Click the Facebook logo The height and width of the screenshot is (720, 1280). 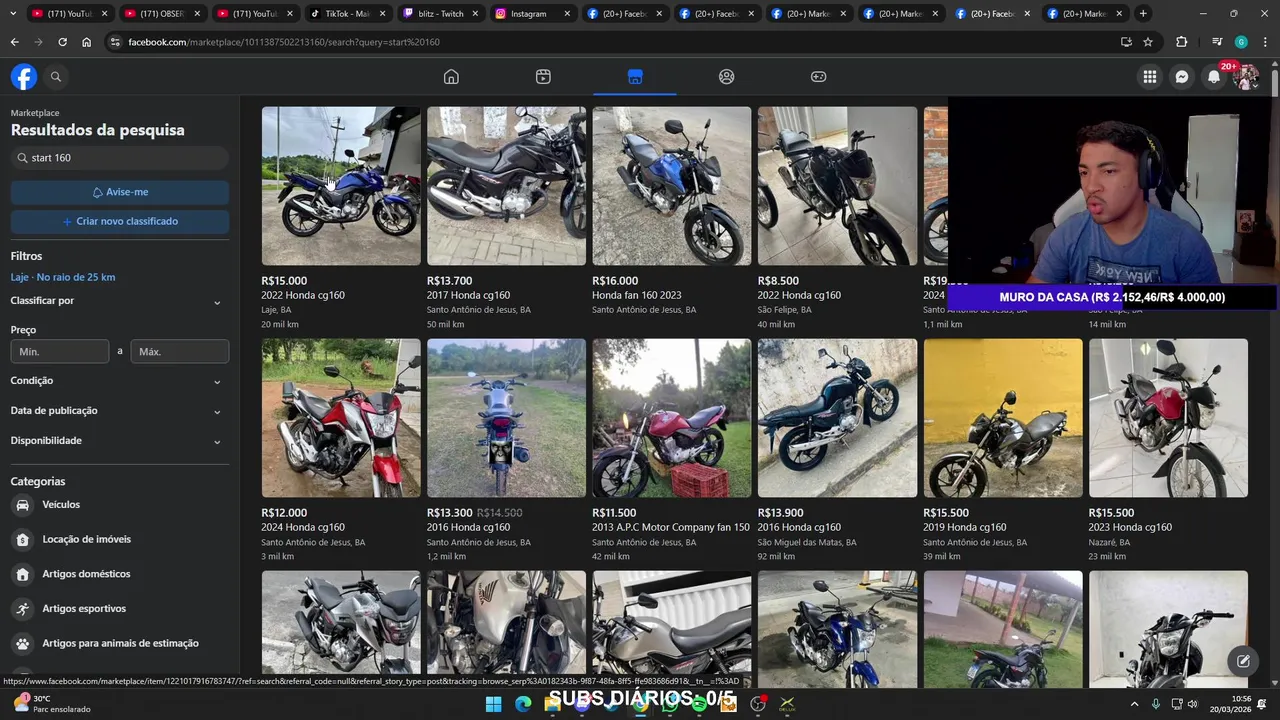pos(24,77)
